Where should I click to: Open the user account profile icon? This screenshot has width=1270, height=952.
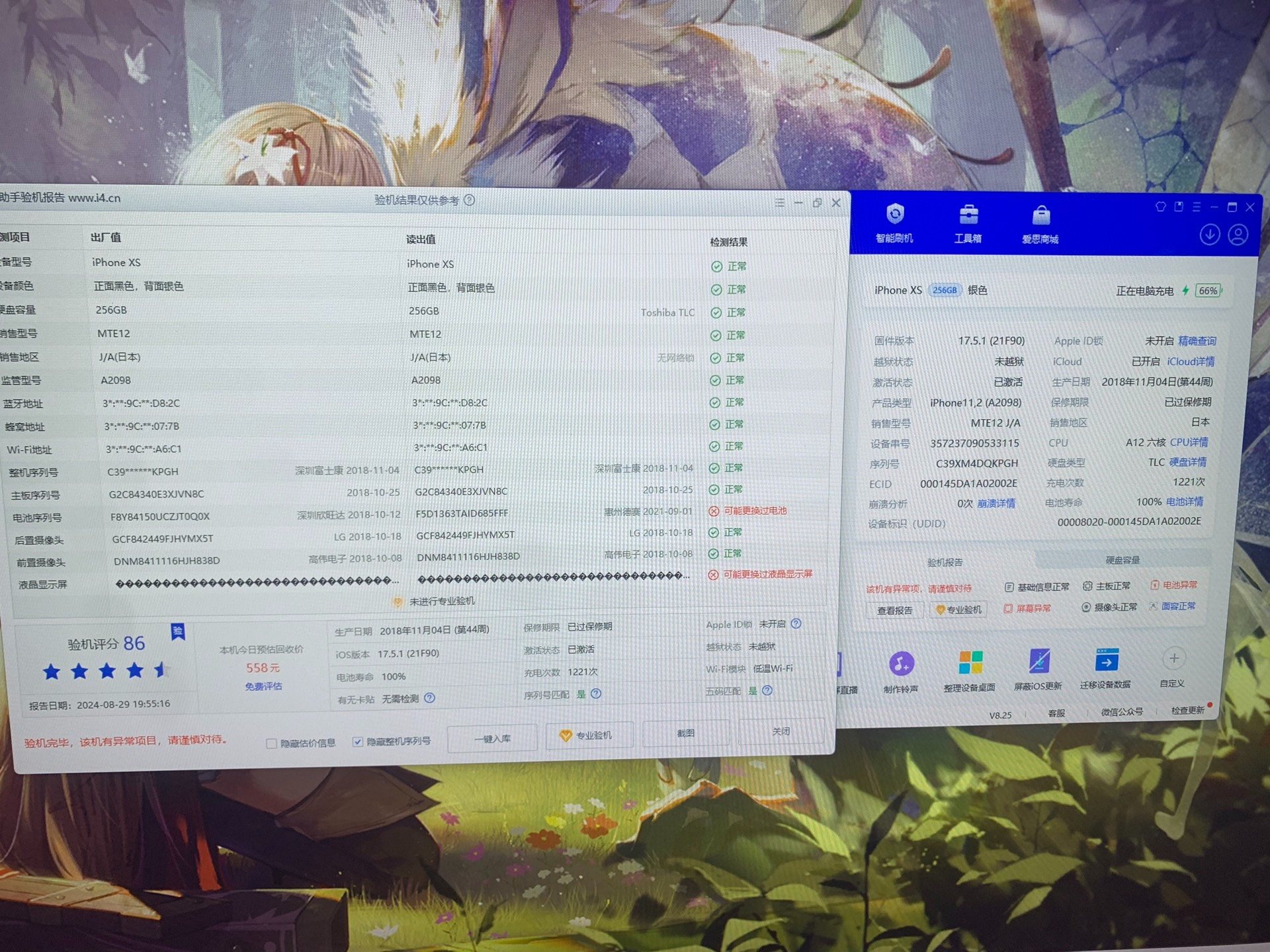1238,235
